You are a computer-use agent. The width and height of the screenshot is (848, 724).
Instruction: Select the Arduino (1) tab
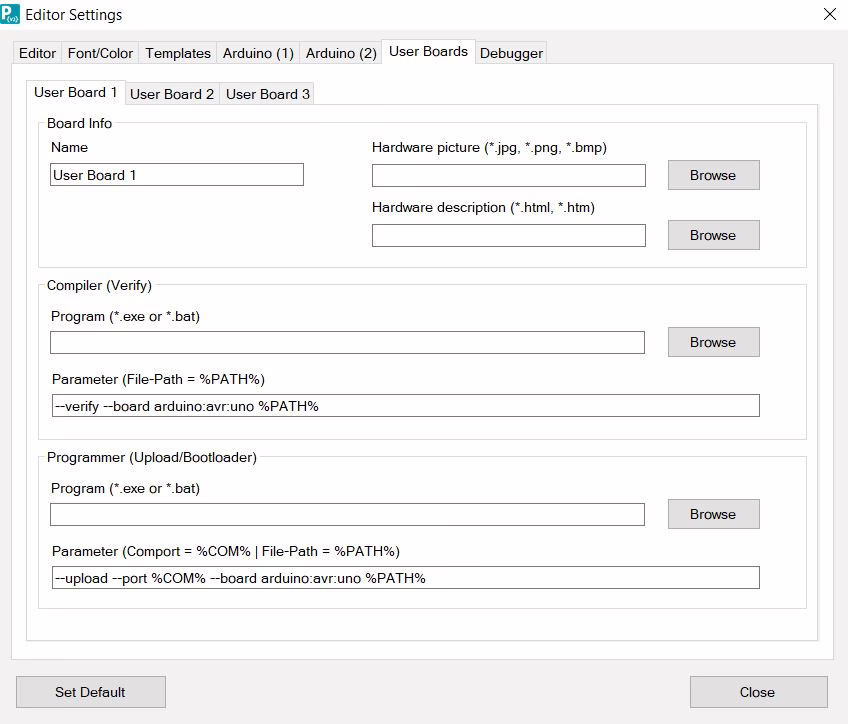pyautogui.click(x=258, y=53)
